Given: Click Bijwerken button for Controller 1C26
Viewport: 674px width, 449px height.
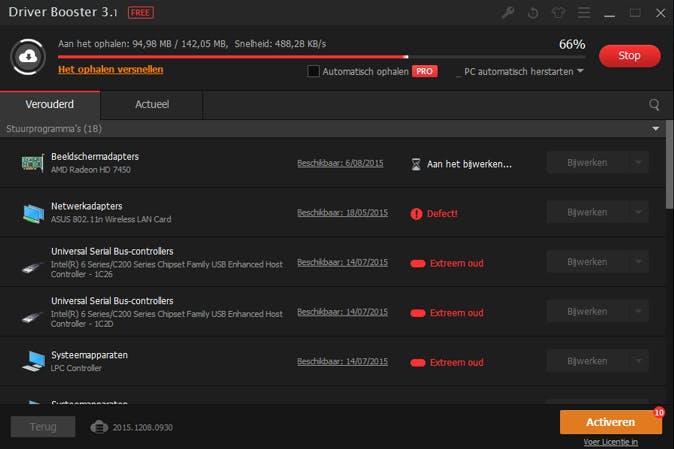Looking at the screenshot, I should pos(587,262).
